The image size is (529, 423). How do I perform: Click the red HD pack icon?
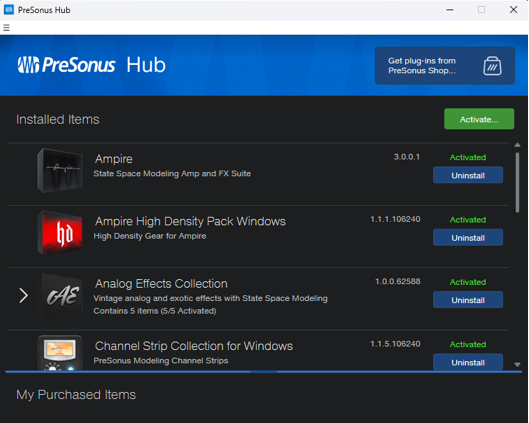click(x=60, y=233)
